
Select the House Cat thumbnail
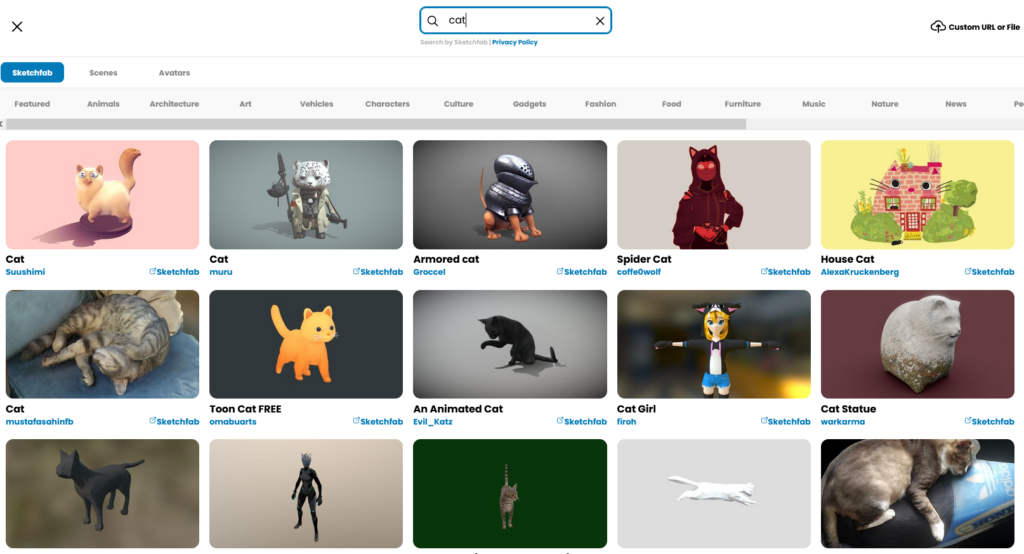(x=918, y=195)
